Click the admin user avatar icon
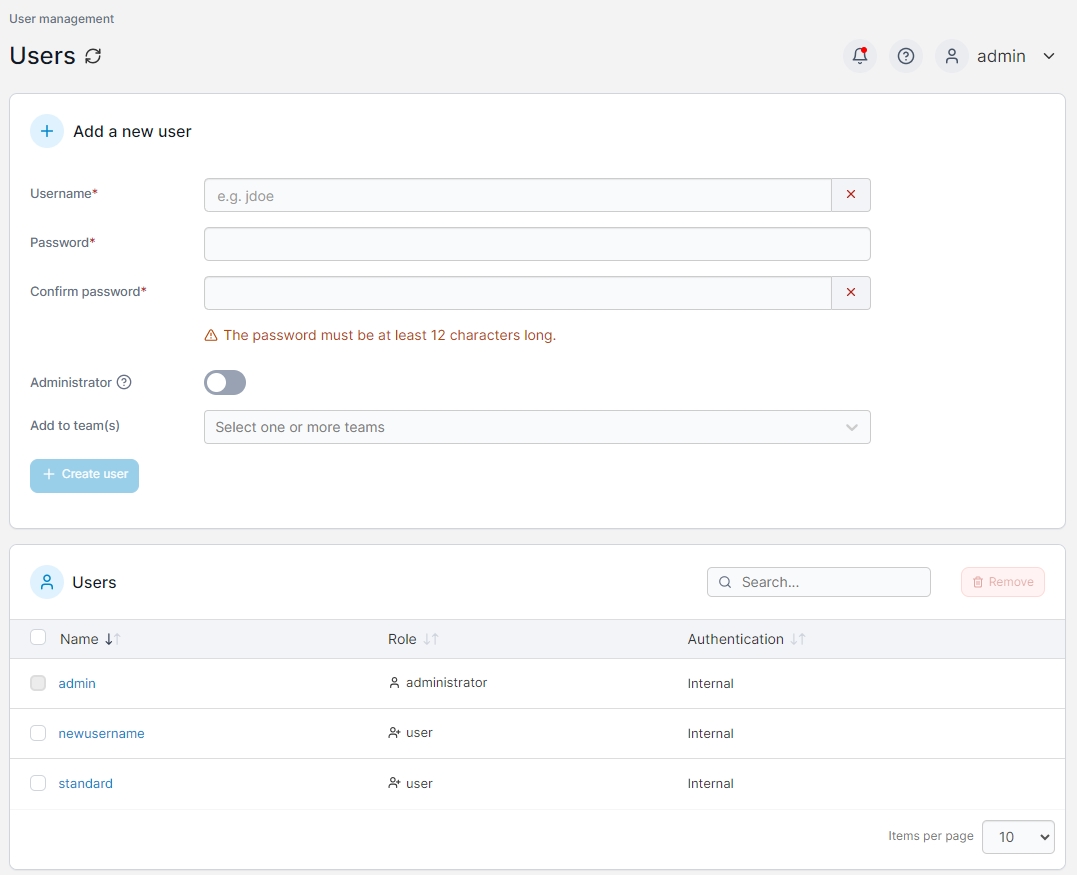Screen dimensions: 1077x875 pyautogui.click(x=952, y=56)
